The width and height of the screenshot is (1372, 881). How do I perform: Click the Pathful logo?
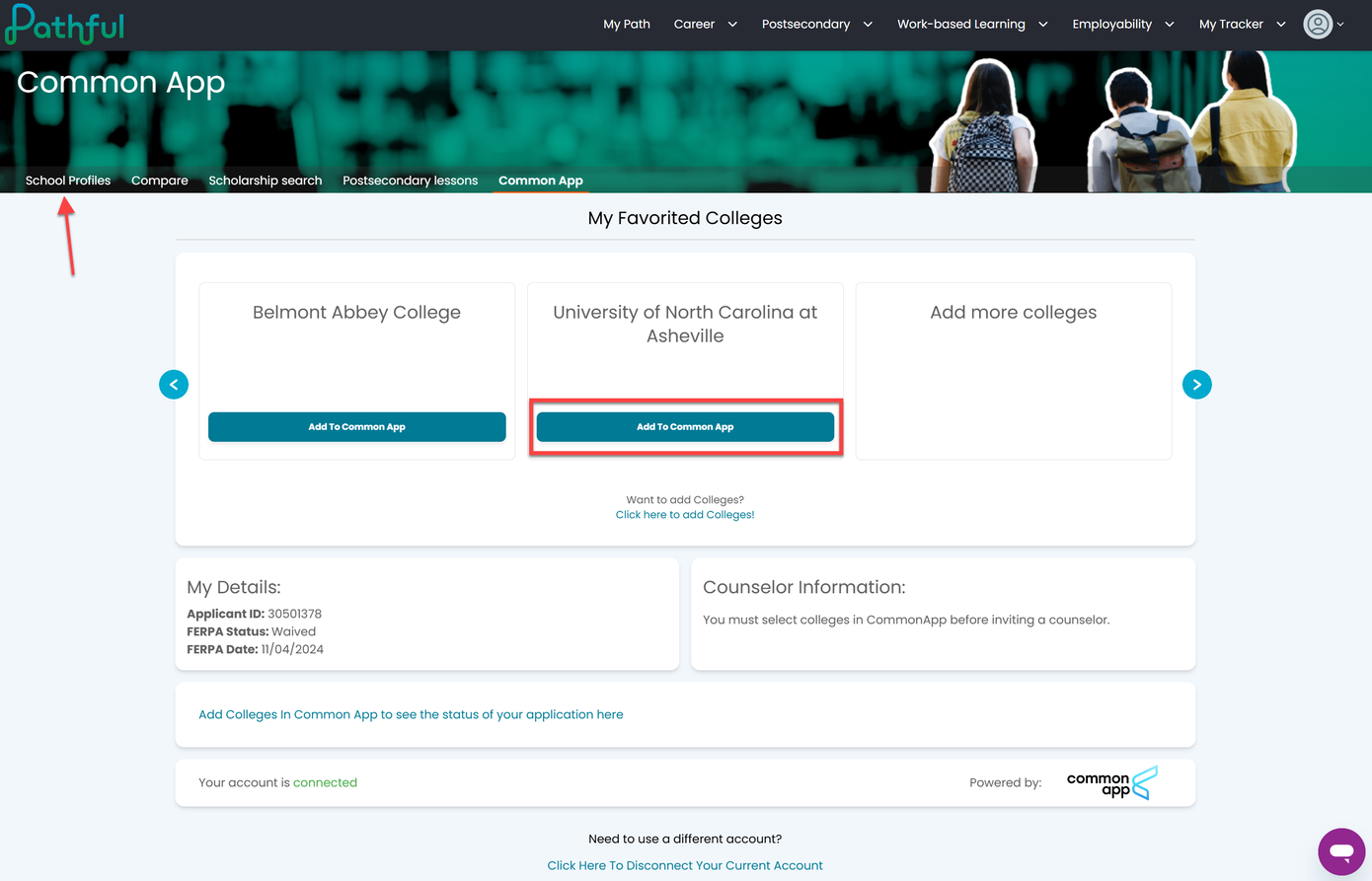[65, 25]
